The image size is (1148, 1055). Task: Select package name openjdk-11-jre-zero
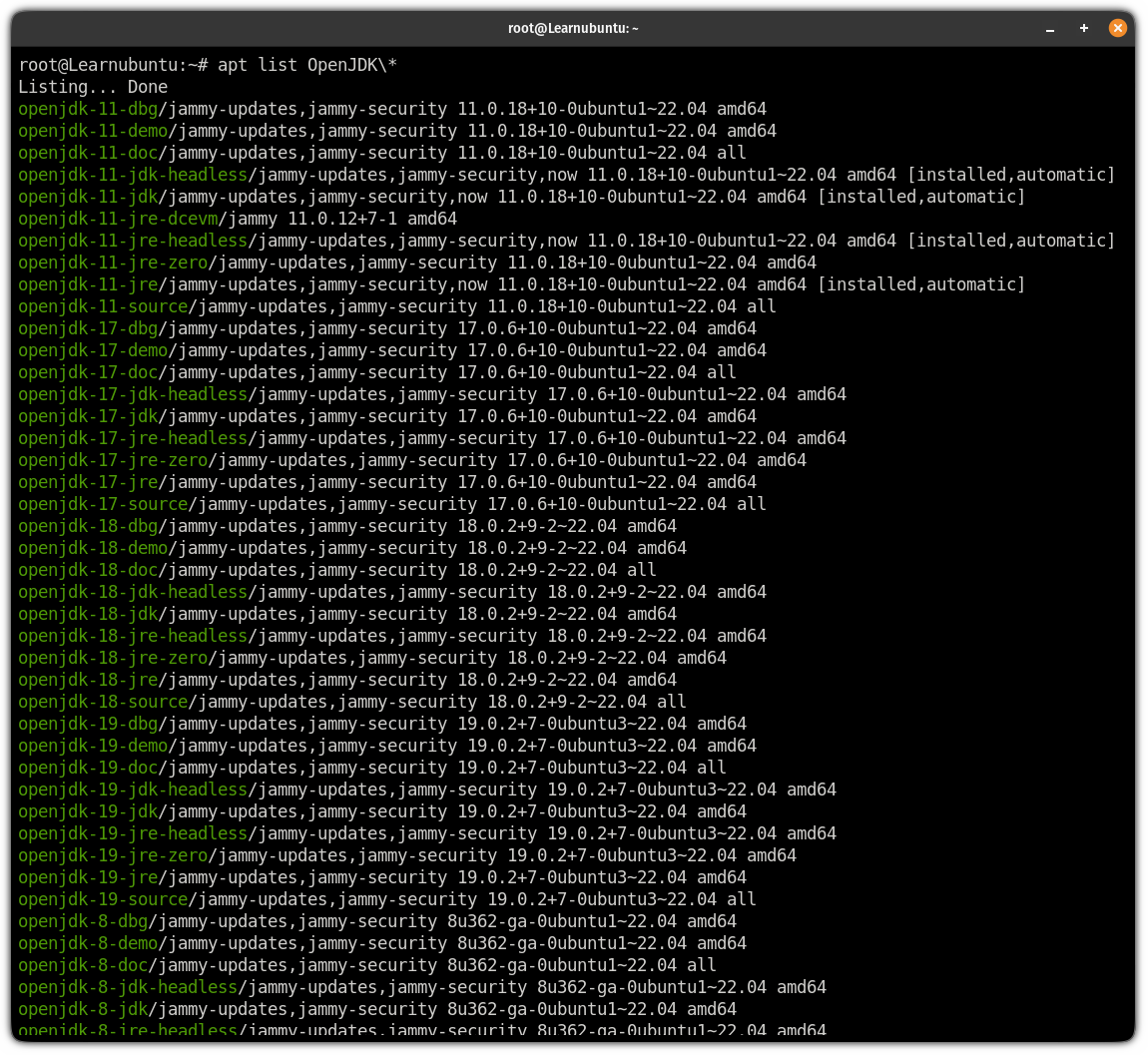[x=113, y=263]
